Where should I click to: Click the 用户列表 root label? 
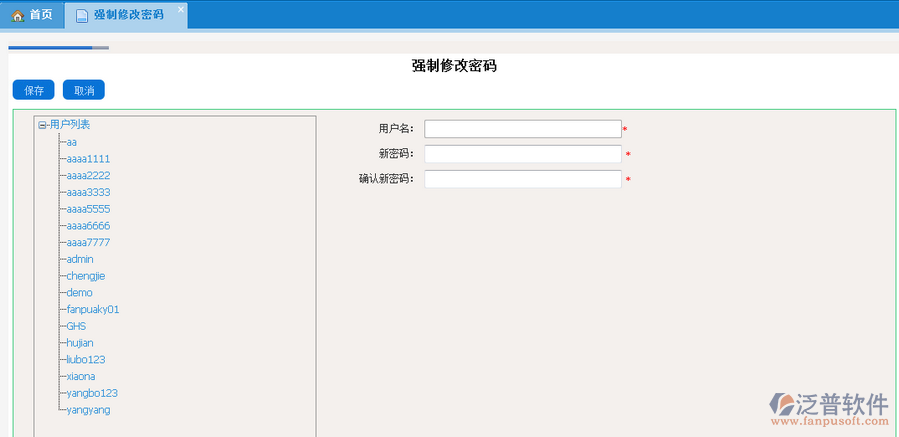(70, 125)
